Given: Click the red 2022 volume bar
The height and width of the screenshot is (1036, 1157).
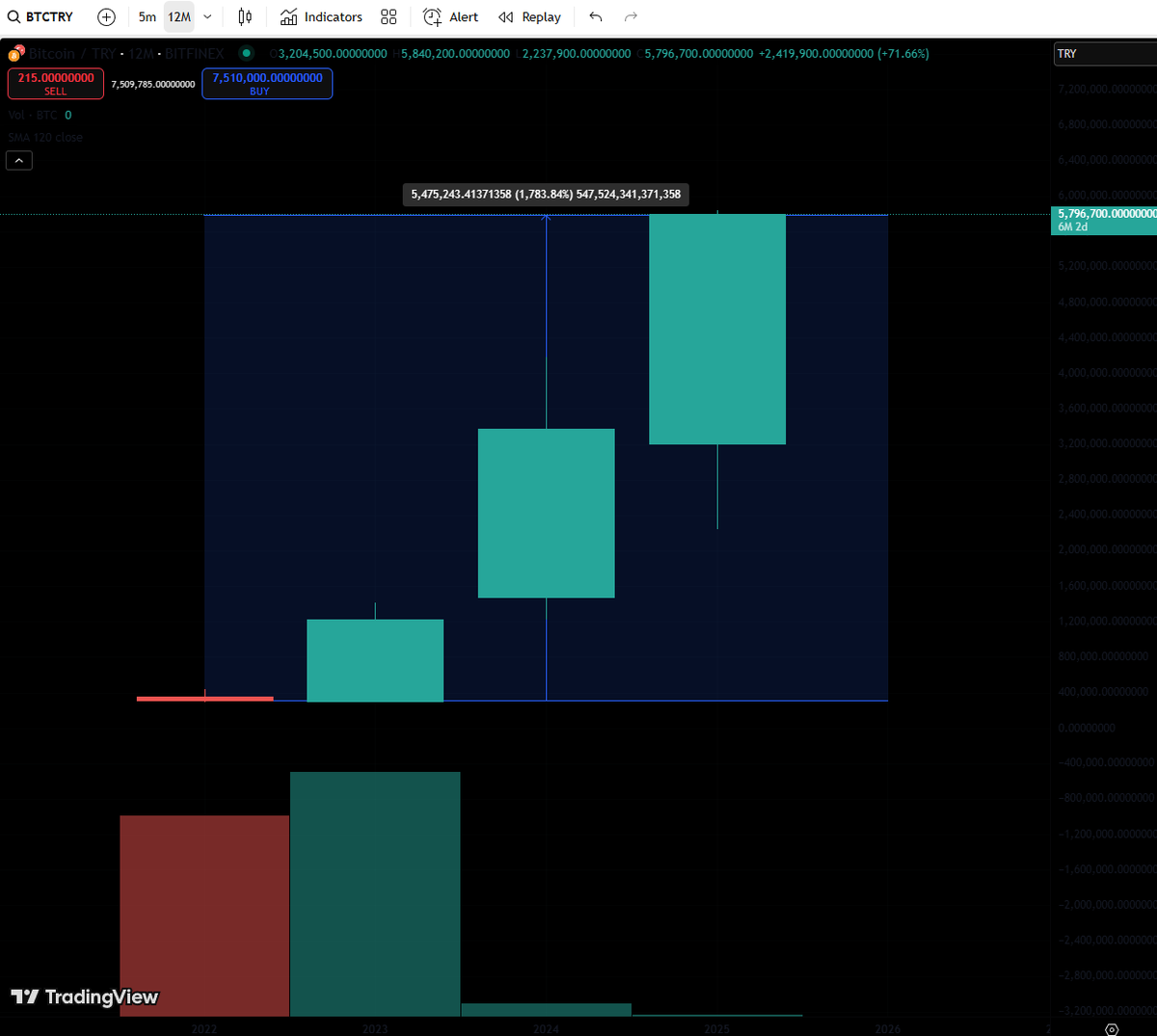Looking at the screenshot, I should click(204, 916).
